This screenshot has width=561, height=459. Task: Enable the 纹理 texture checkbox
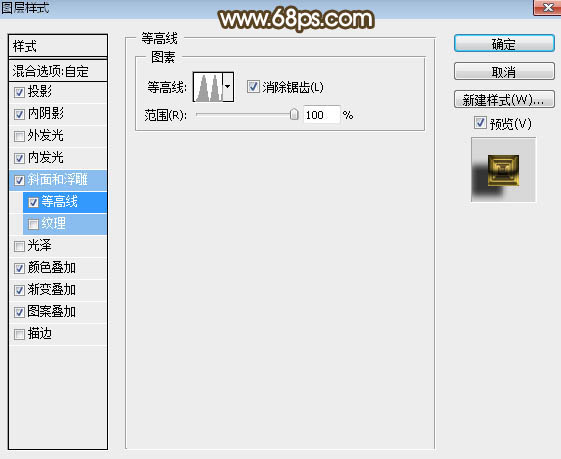33,224
